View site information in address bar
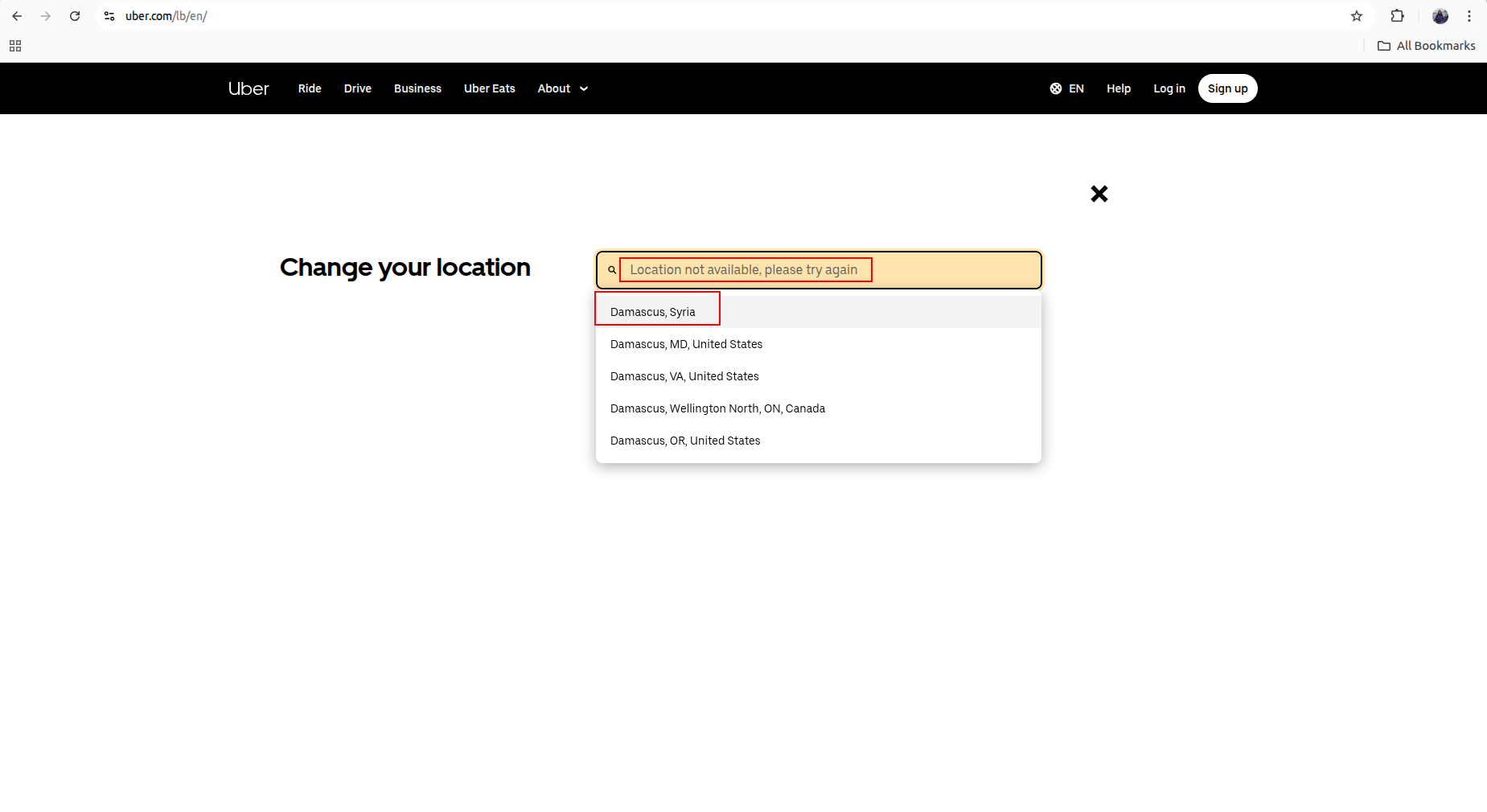The image size is (1487, 812). 109,16
